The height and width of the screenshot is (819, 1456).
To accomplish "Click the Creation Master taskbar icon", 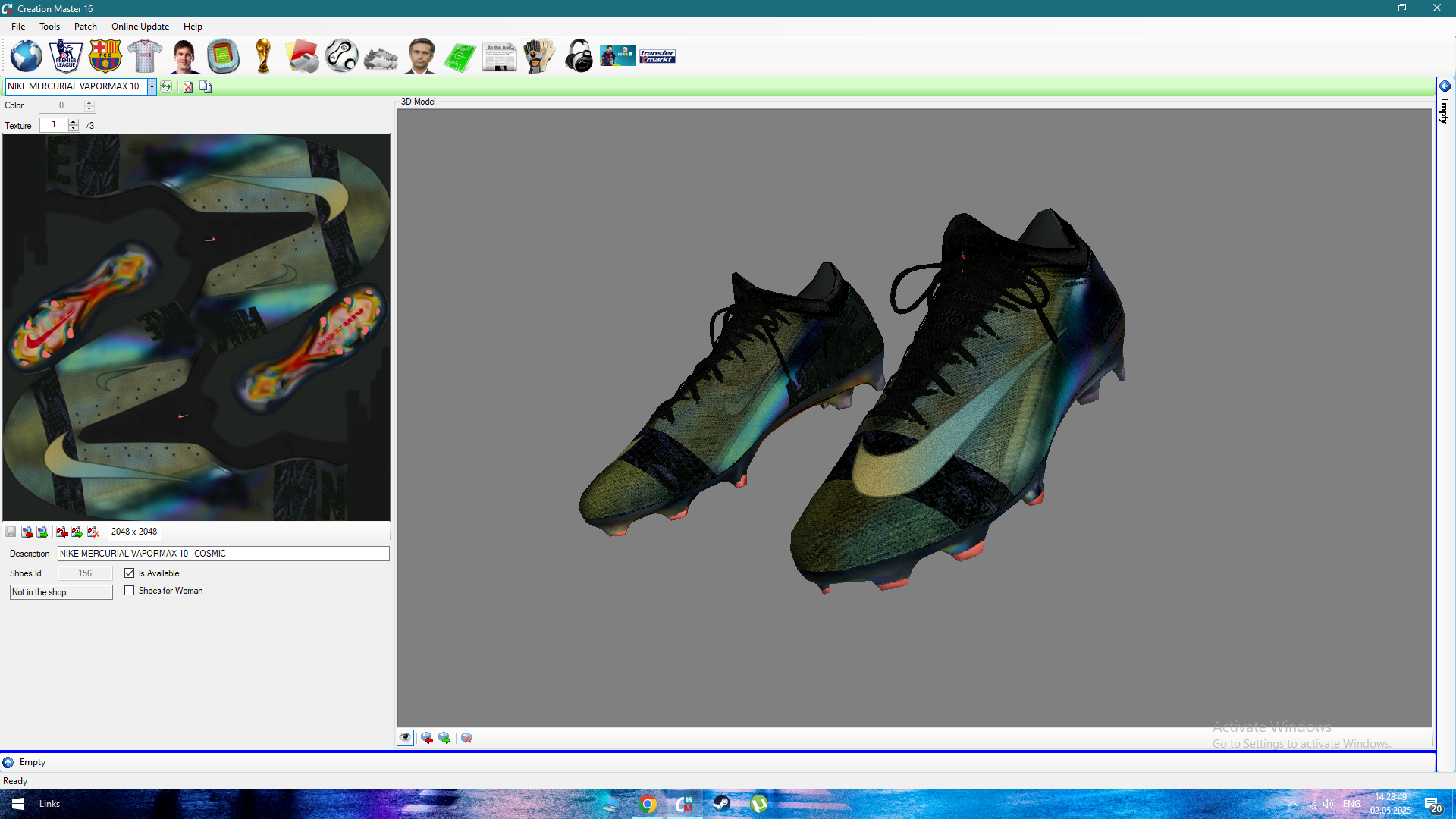I will [684, 804].
